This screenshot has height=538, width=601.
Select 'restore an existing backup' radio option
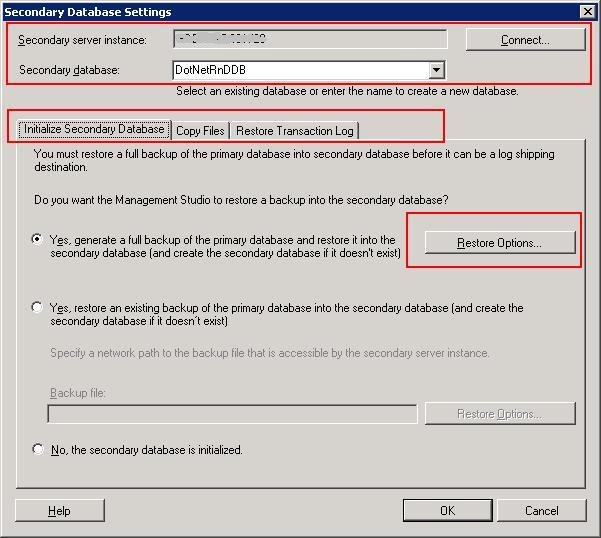pos(38,308)
